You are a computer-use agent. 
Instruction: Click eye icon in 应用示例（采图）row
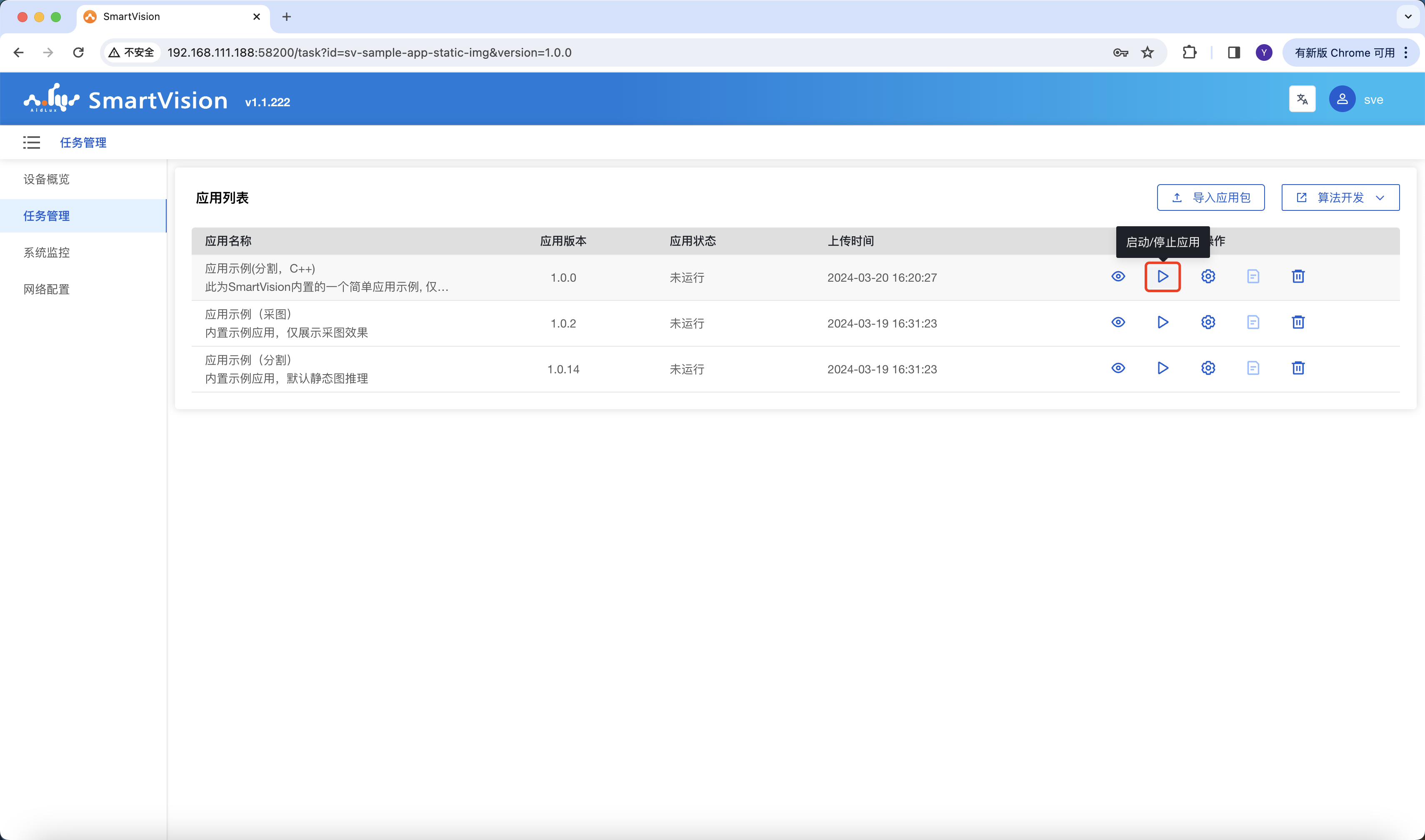pyautogui.click(x=1117, y=322)
